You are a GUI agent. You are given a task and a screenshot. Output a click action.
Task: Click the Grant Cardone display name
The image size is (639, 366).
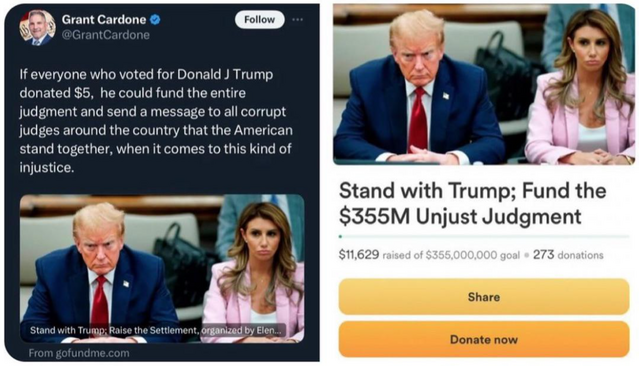pyautogui.click(x=104, y=19)
